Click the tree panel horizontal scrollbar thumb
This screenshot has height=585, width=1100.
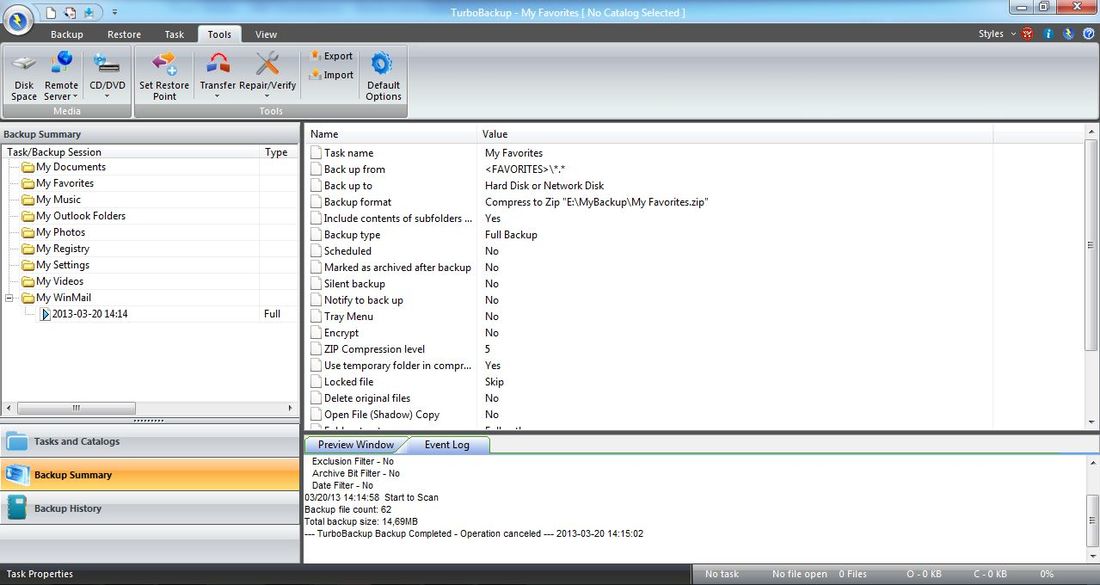(x=76, y=408)
